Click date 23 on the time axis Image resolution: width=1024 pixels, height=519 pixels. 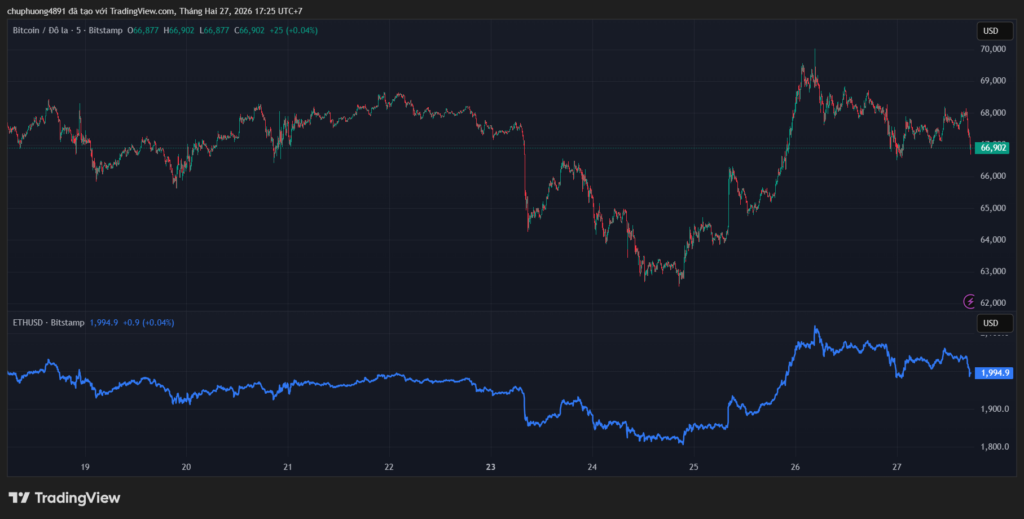pyautogui.click(x=490, y=467)
